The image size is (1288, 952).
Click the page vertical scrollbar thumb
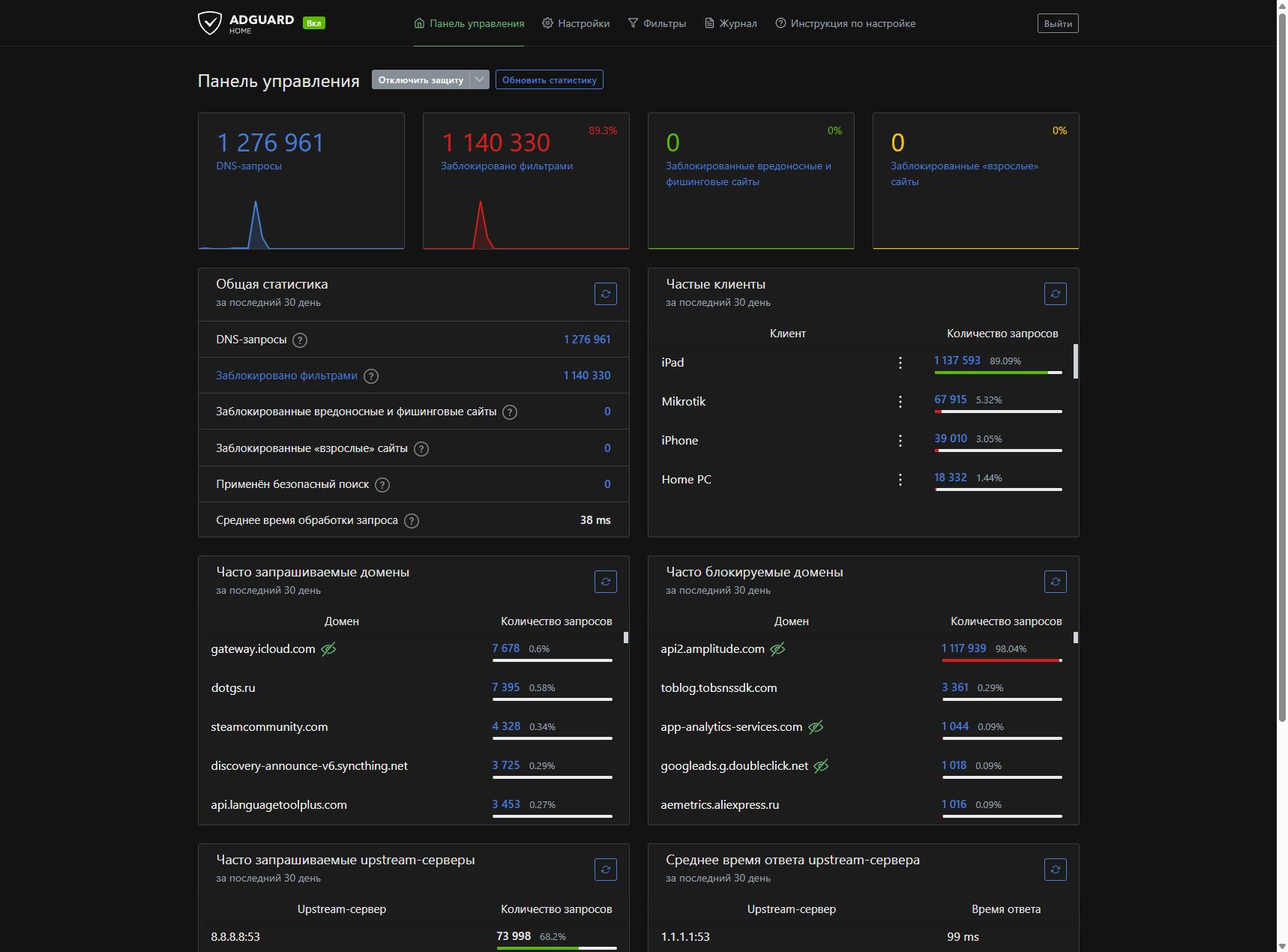pos(1282,367)
